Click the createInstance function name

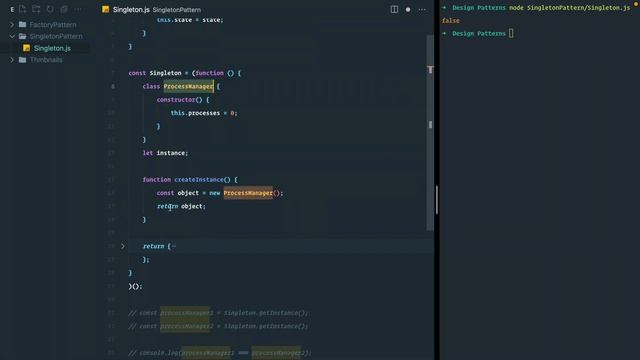pyautogui.click(x=199, y=180)
